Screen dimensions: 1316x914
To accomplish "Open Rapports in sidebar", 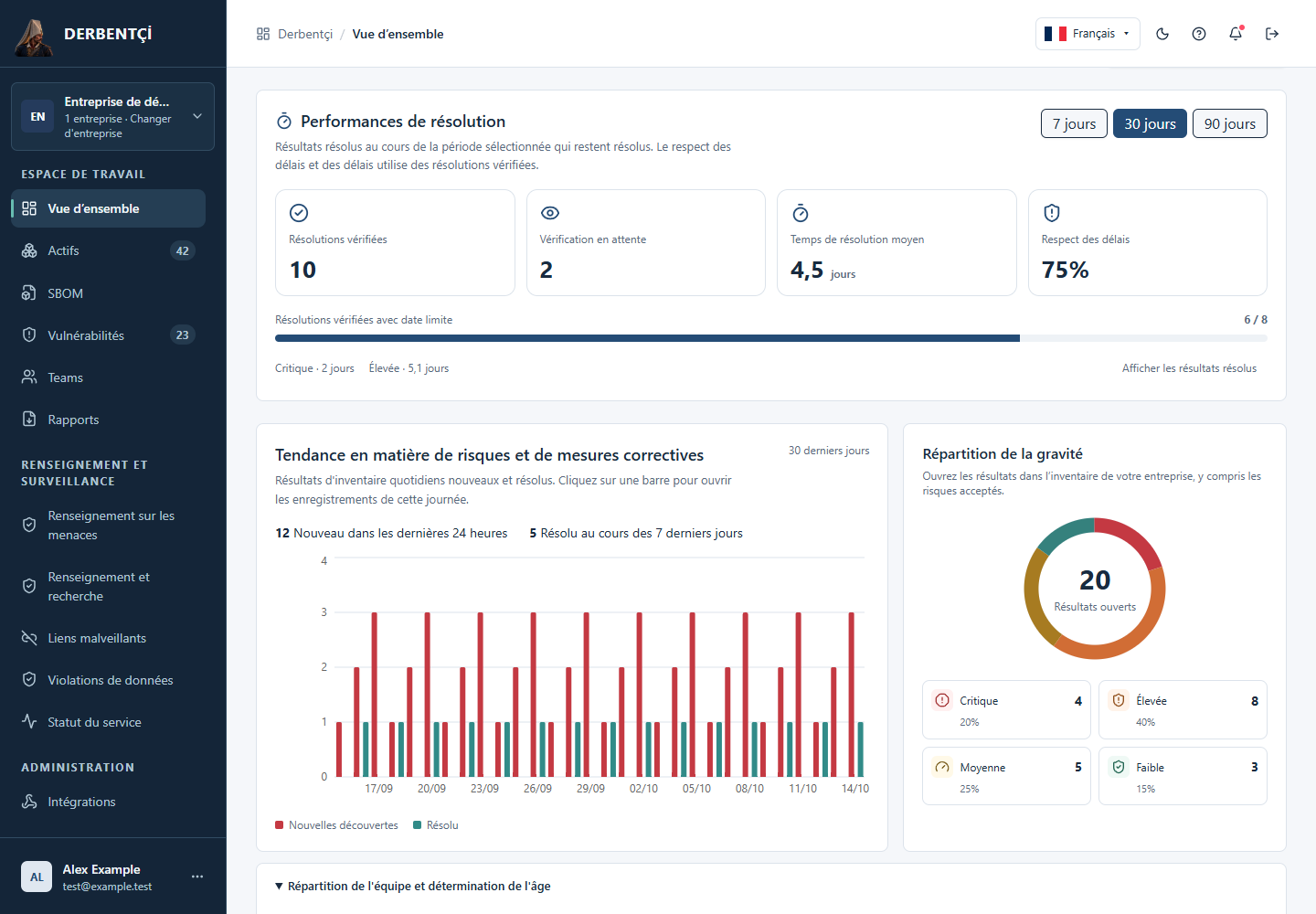I will tap(108, 420).
